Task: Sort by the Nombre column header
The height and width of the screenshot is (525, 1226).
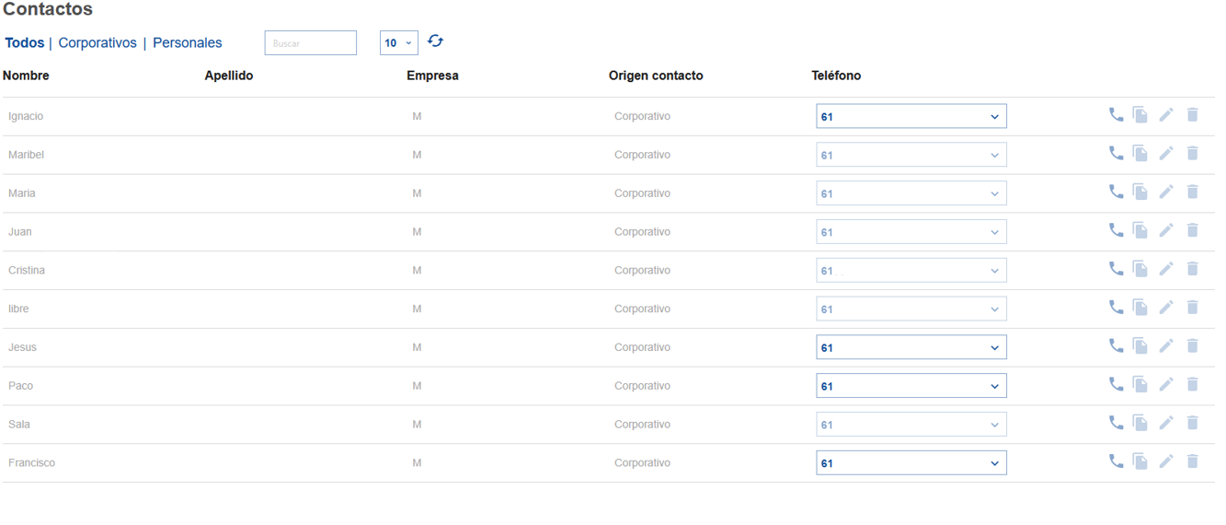Action: coord(26,76)
